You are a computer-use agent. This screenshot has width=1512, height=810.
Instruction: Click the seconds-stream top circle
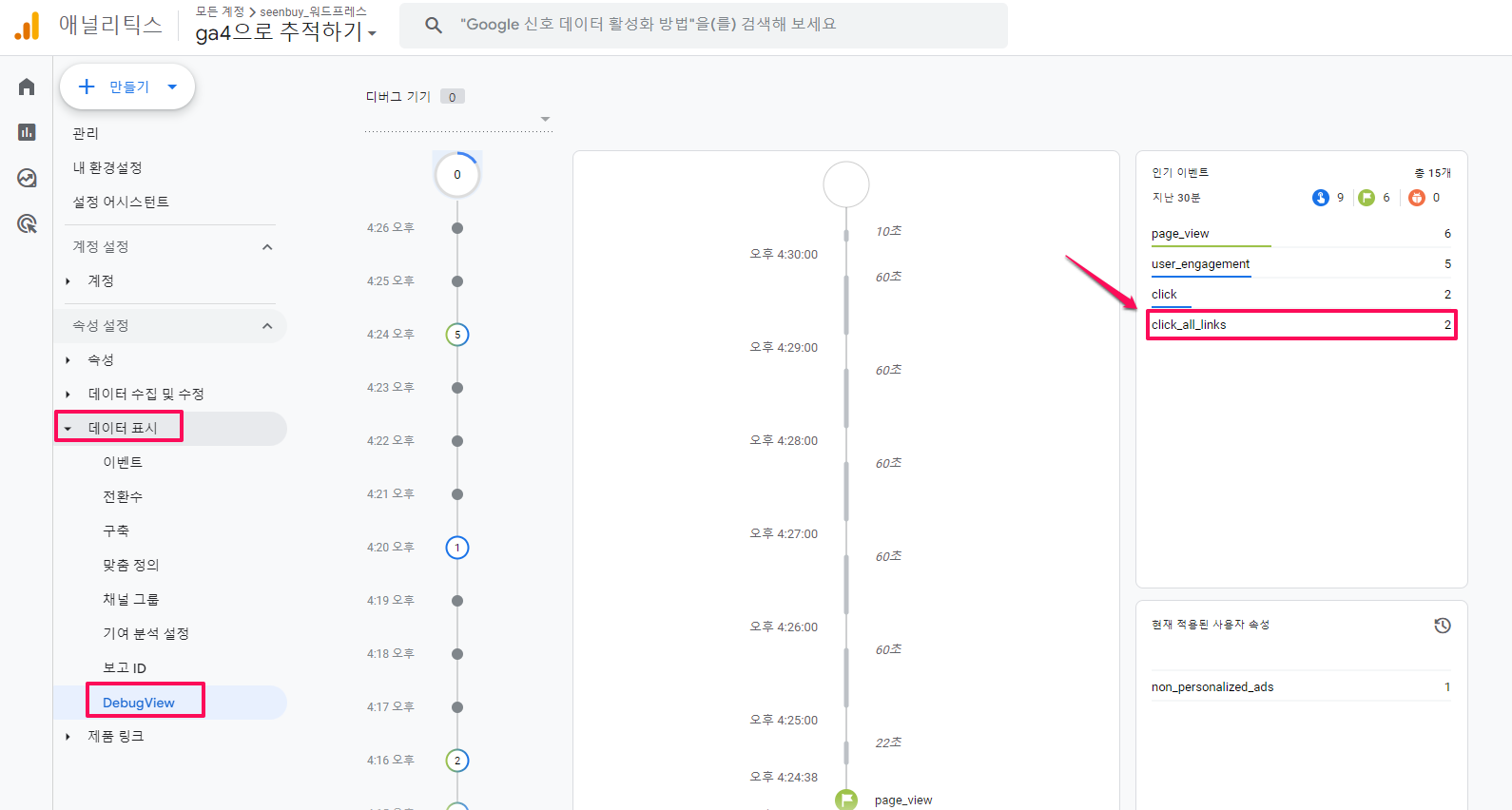click(846, 184)
